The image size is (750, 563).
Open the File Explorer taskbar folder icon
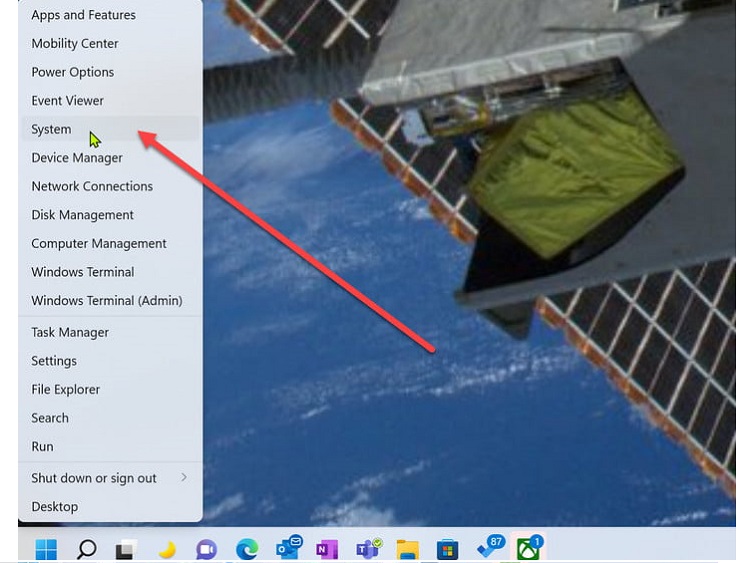(x=407, y=549)
